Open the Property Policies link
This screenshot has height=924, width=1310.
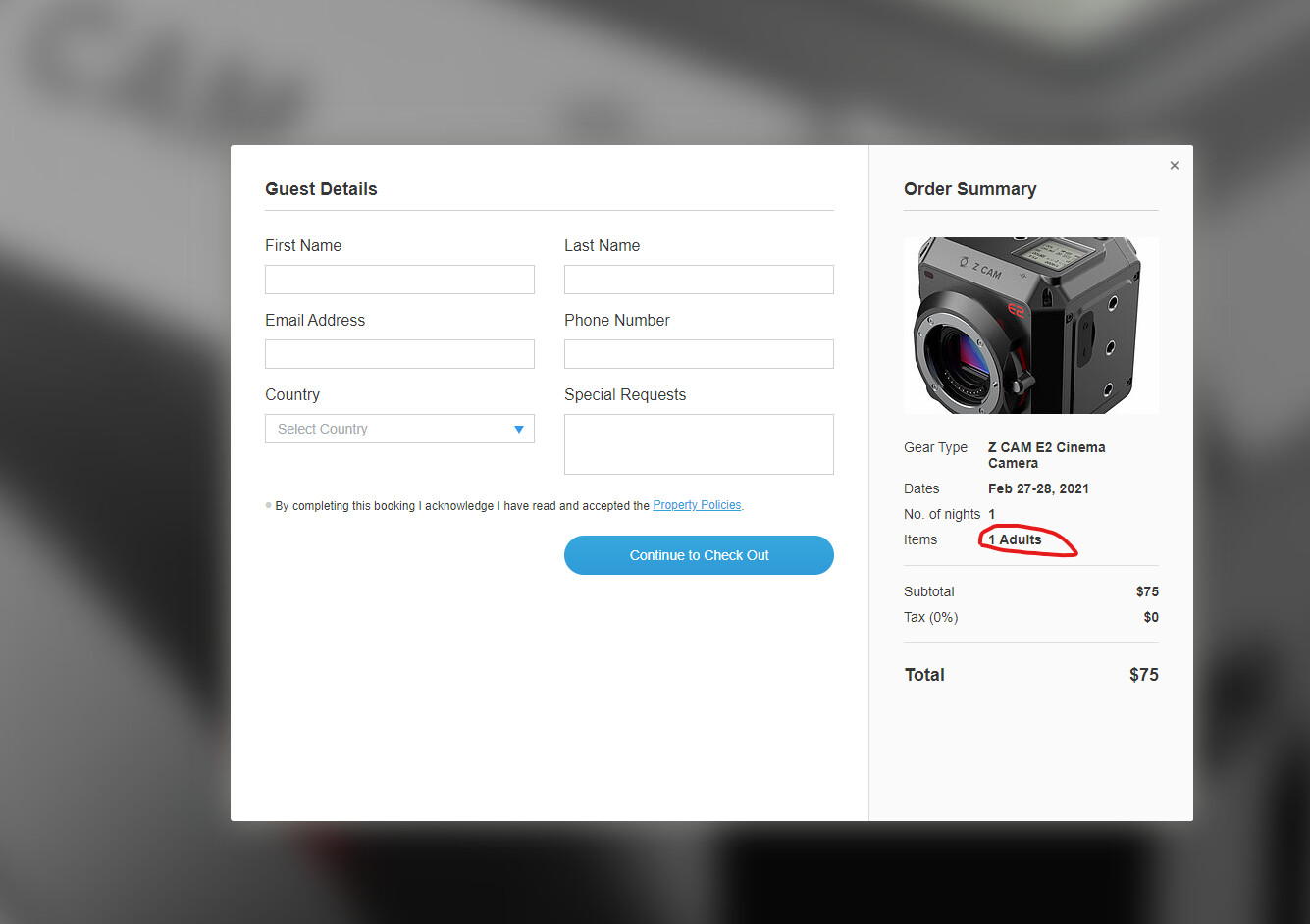(697, 505)
